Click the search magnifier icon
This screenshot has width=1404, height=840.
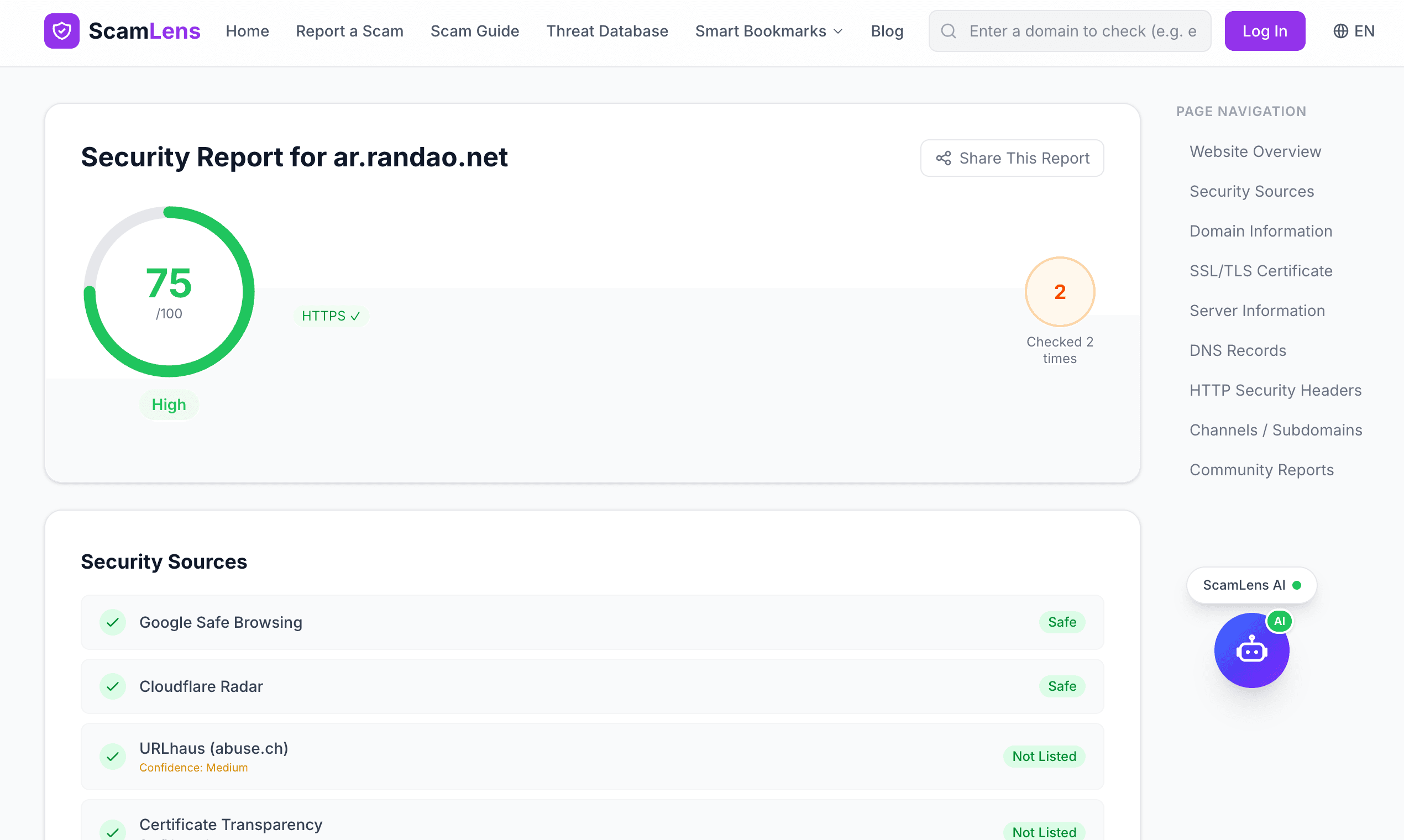(949, 30)
